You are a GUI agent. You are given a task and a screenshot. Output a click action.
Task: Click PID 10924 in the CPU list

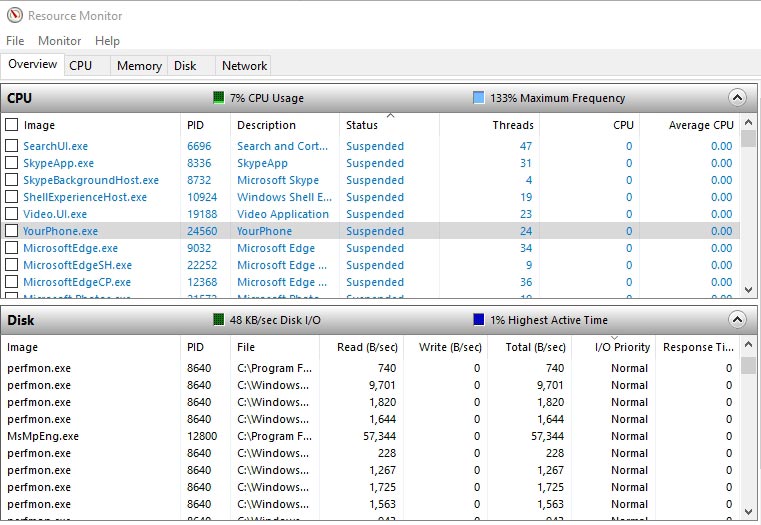[x=202, y=197]
